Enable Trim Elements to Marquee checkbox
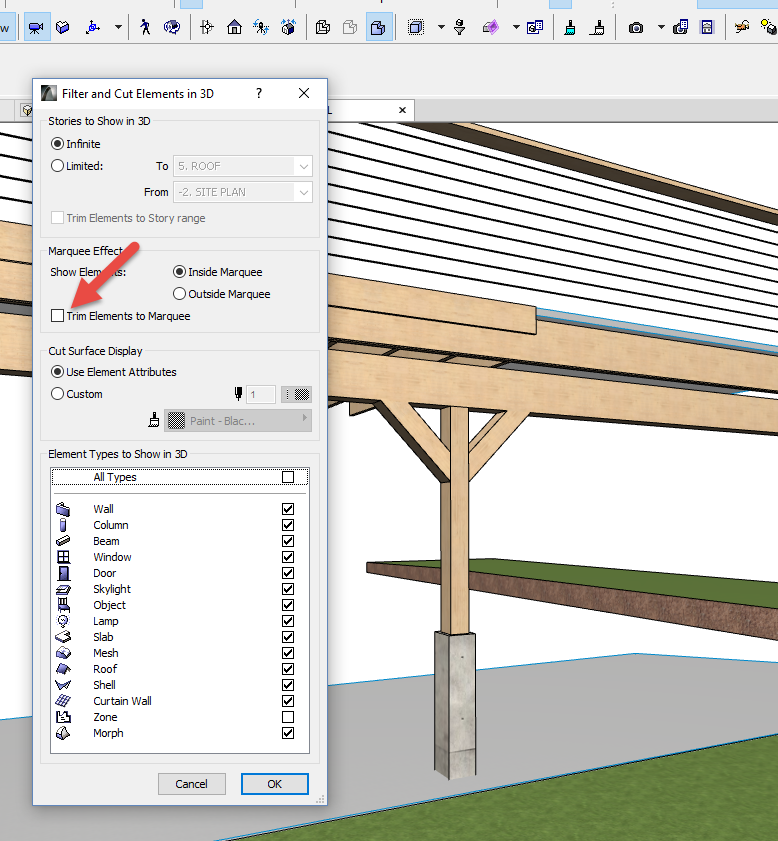Viewport: 778px width, 841px height. click(x=57, y=316)
